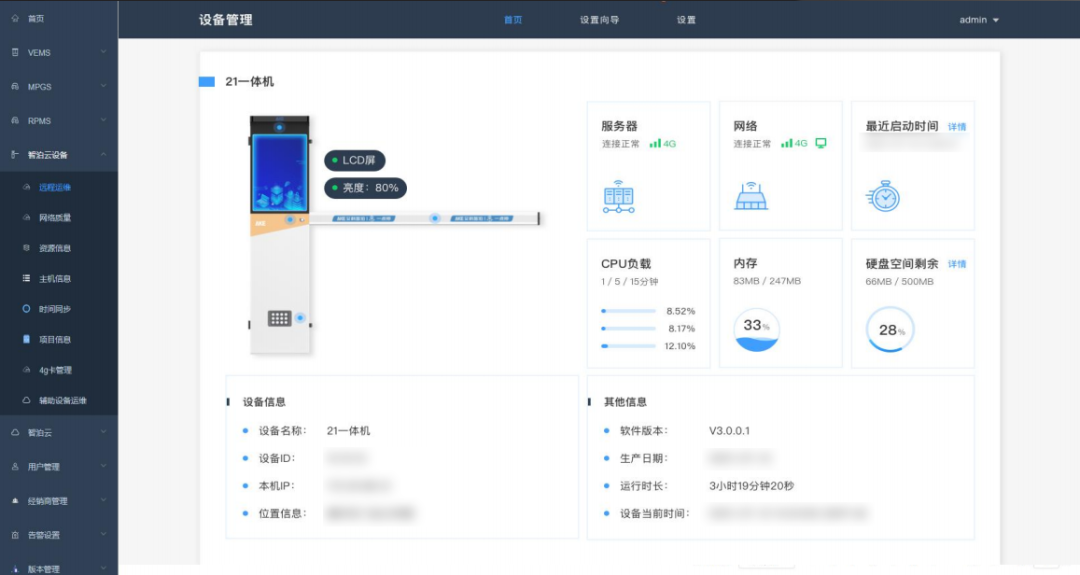The width and height of the screenshot is (1080, 575).
Task: Switch to the 设置向导 tab
Action: point(599,20)
